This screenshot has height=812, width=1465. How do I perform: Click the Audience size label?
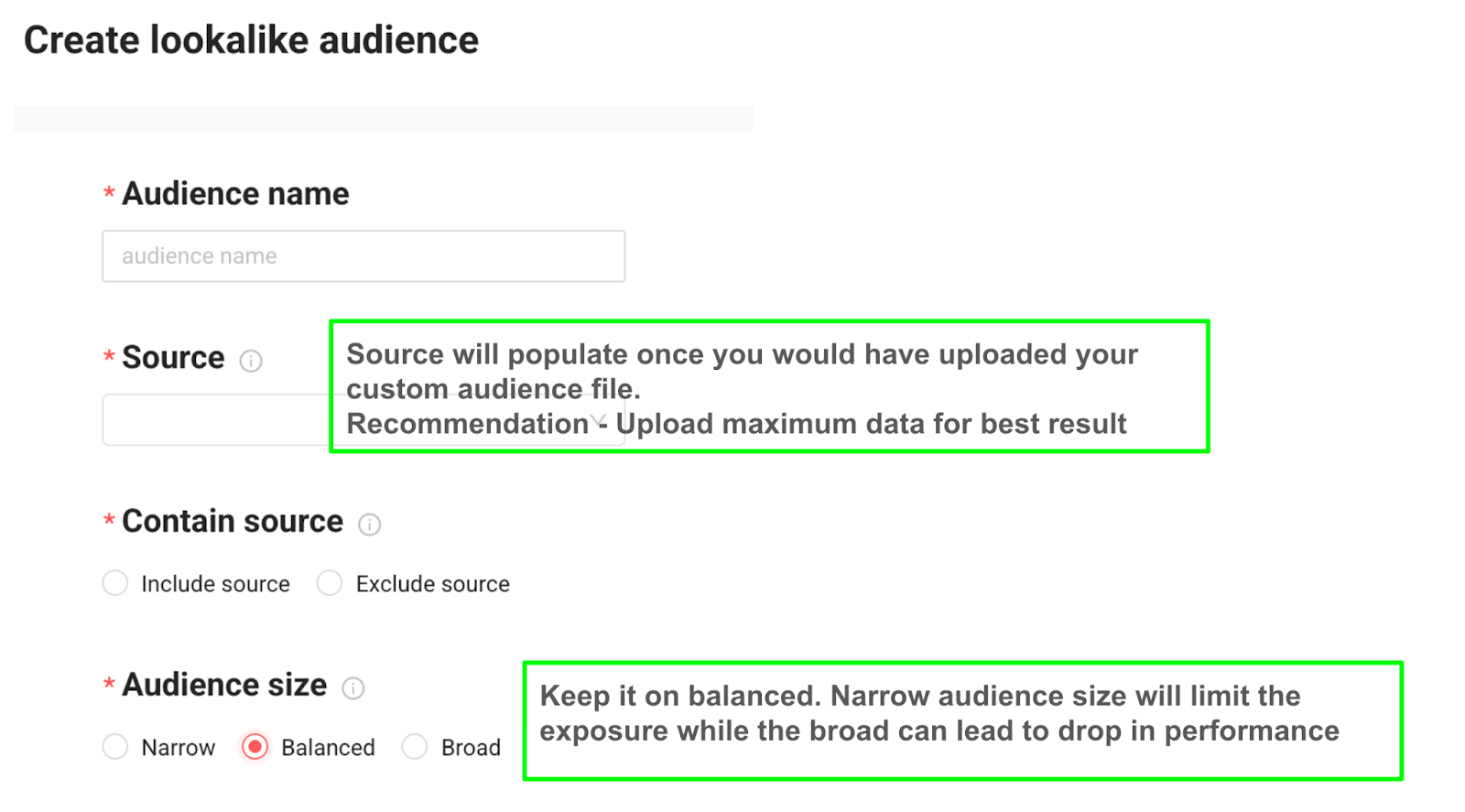click(224, 685)
